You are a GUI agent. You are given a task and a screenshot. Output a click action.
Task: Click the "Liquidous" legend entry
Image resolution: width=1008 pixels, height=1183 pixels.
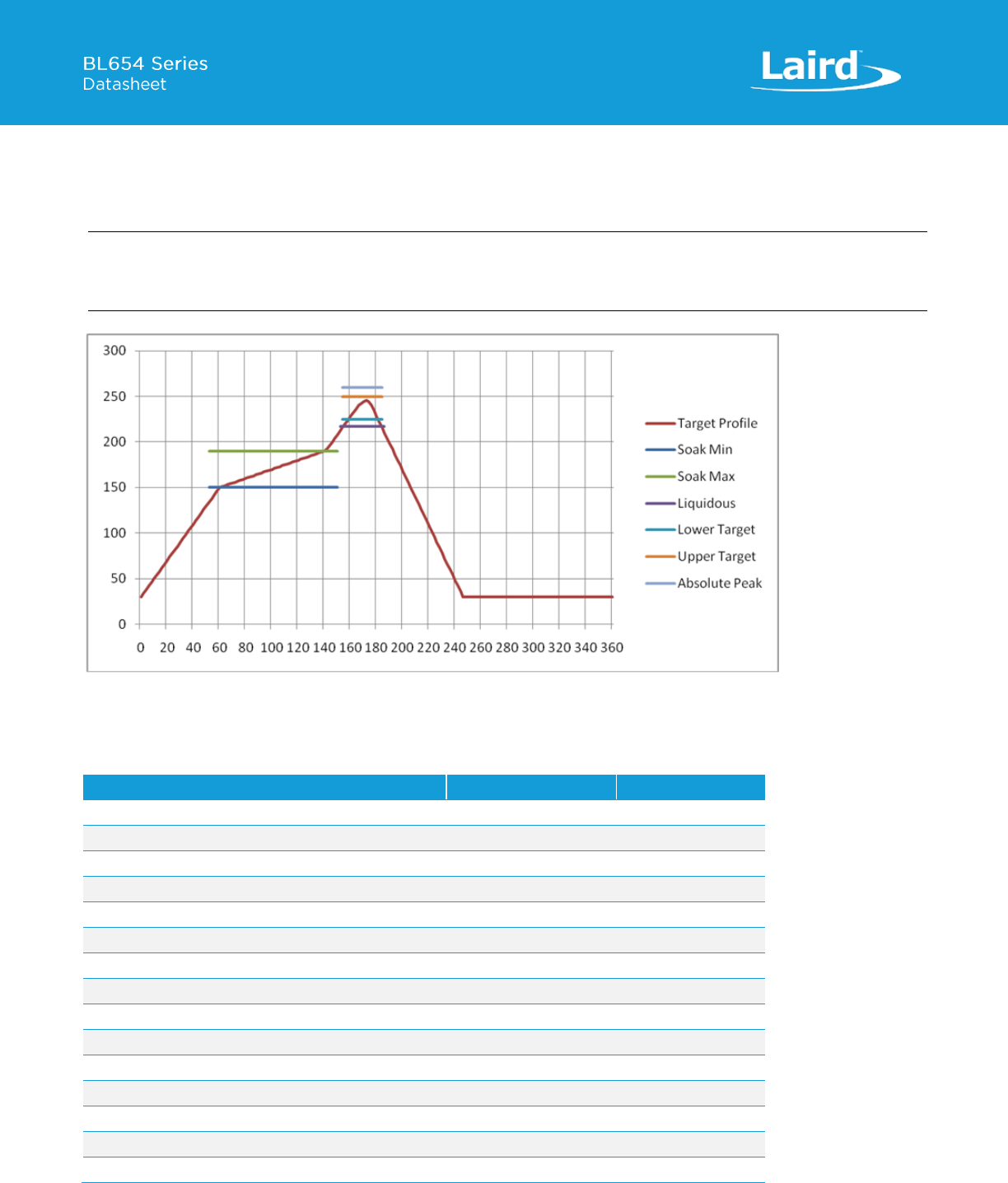click(691, 503)
